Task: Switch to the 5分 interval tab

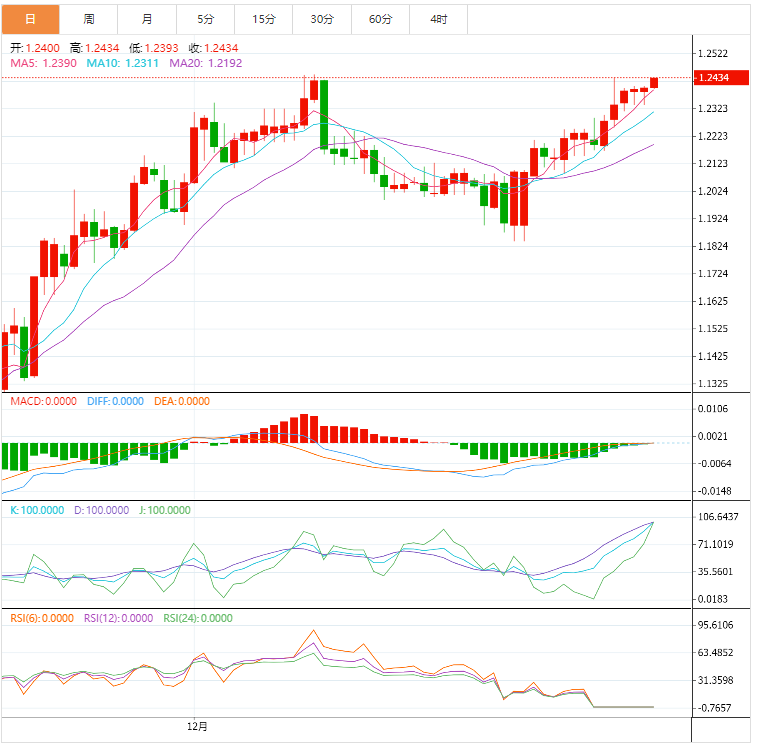Action: [206, 19]
